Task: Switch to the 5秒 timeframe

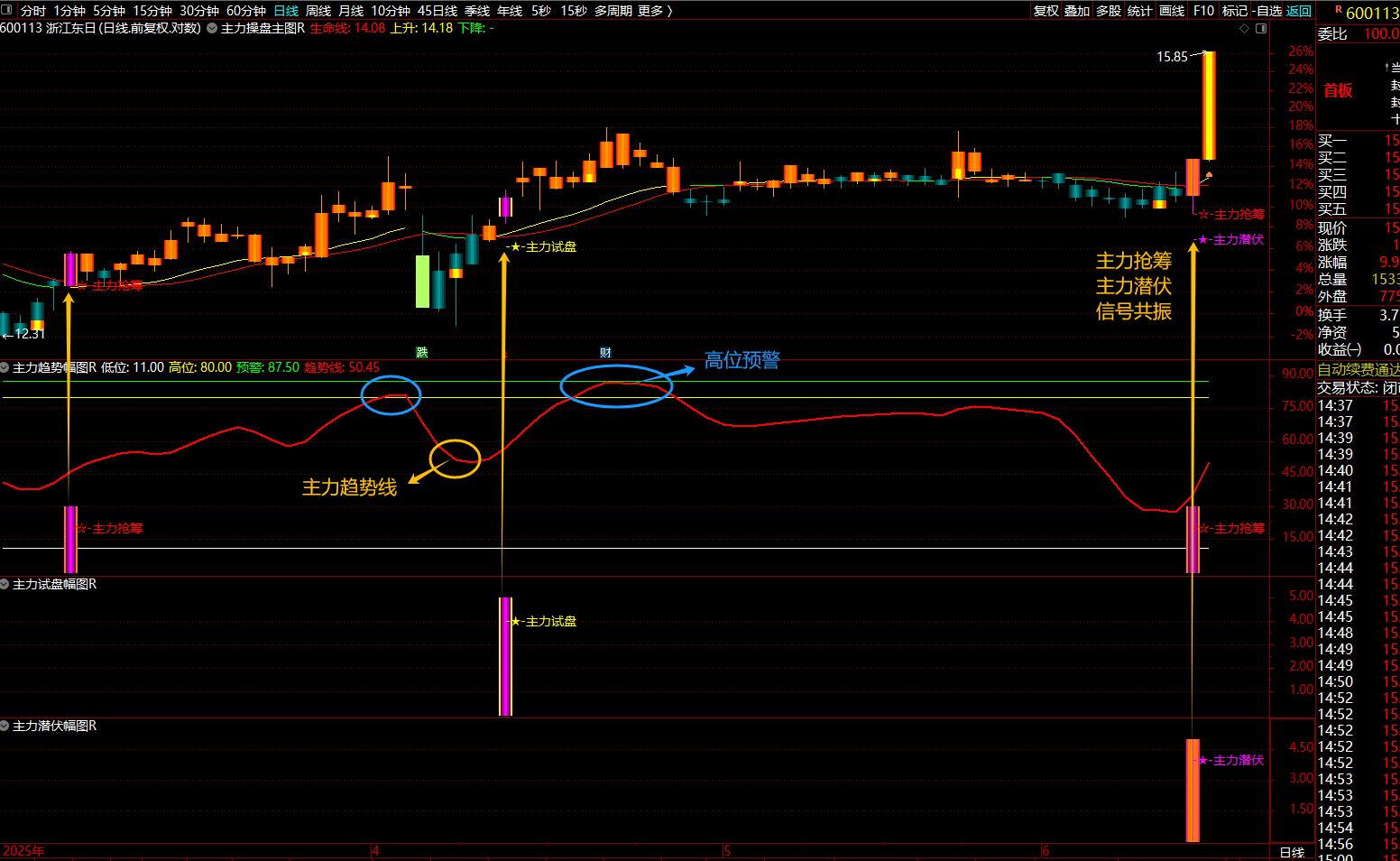Action: click(x=541, y=11)
